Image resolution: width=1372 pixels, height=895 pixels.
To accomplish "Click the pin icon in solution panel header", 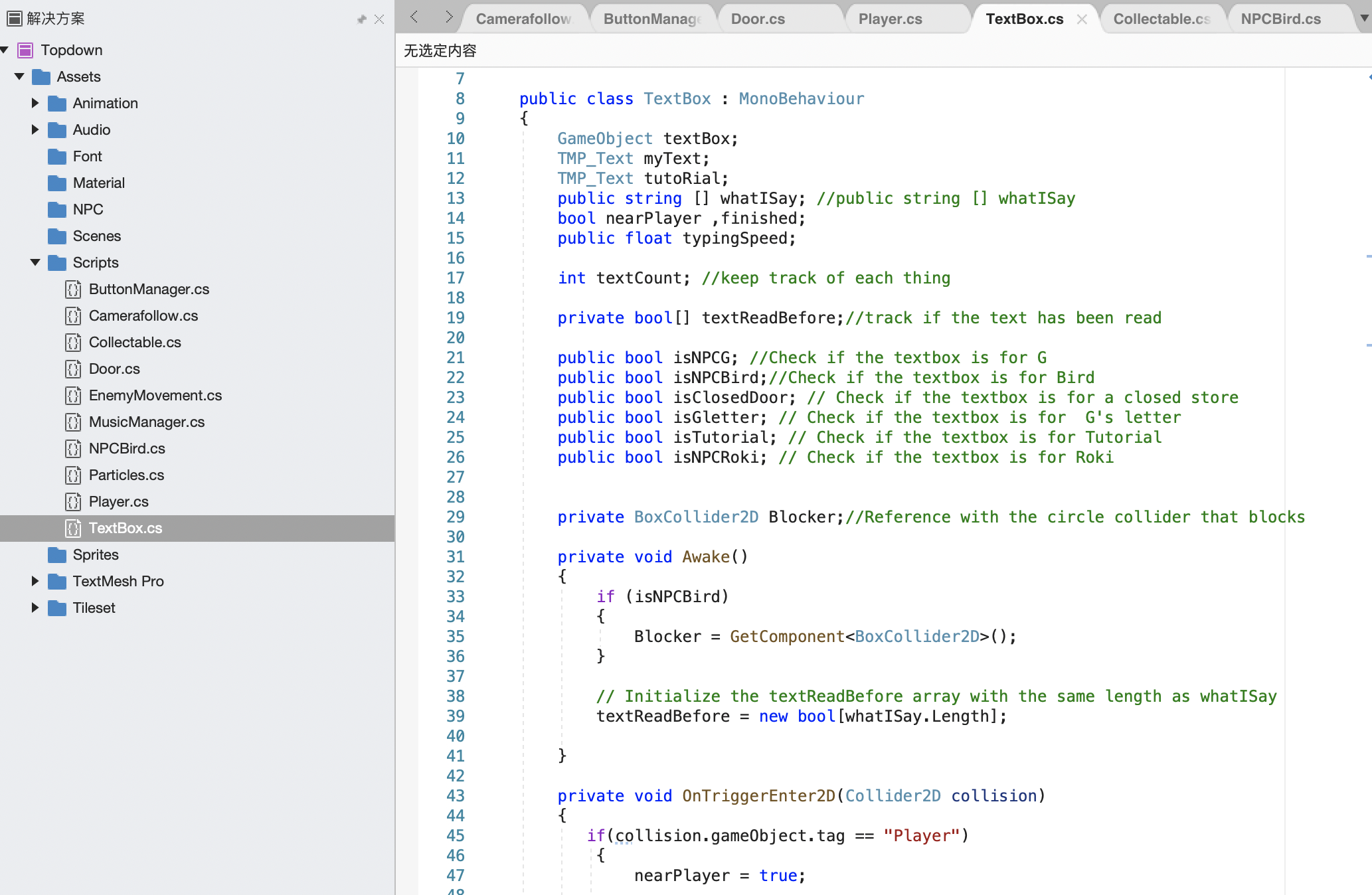I will pos(361,19).
